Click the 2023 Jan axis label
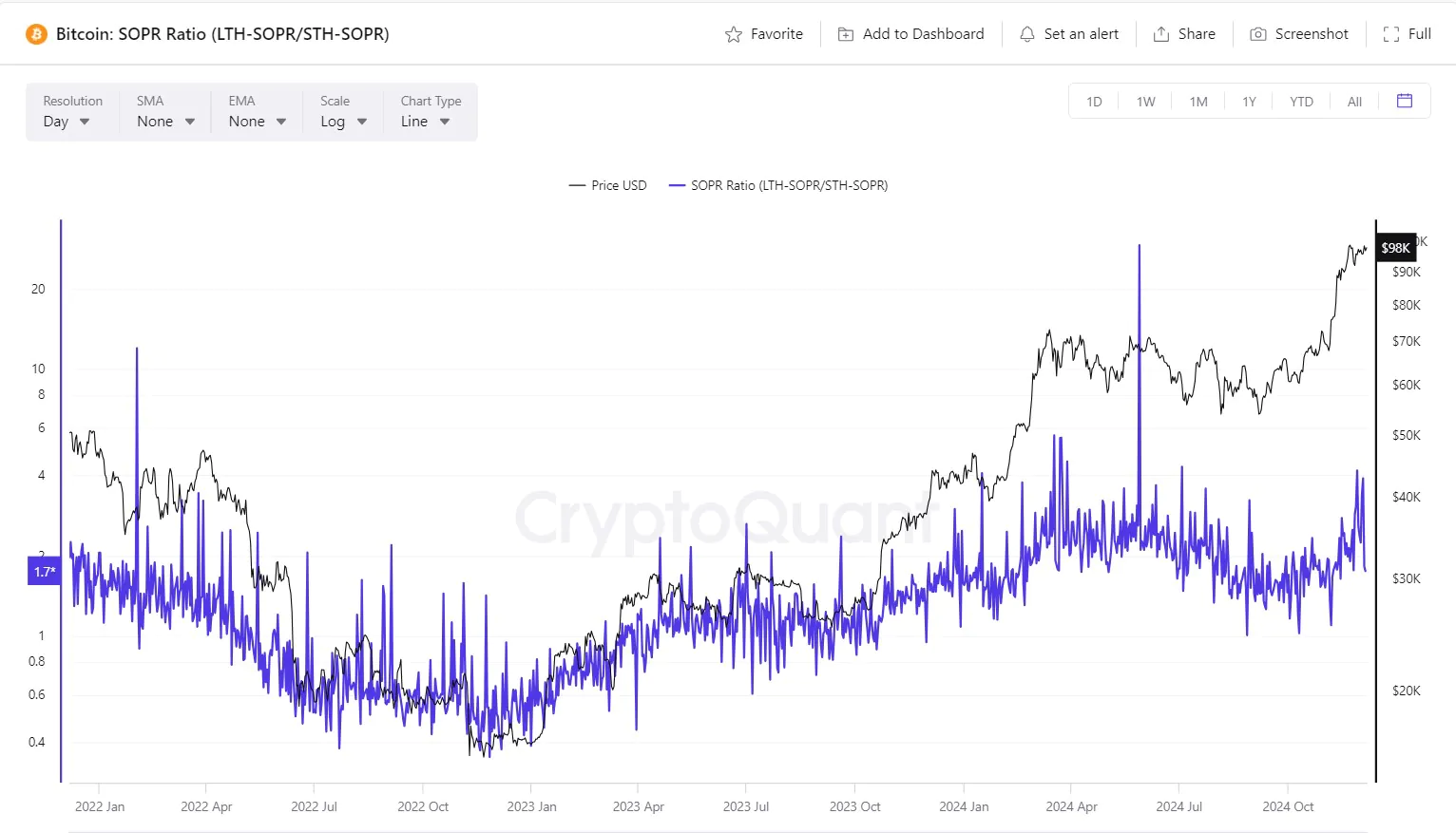This screenshot has width=1456, height=833. (531, 806)
